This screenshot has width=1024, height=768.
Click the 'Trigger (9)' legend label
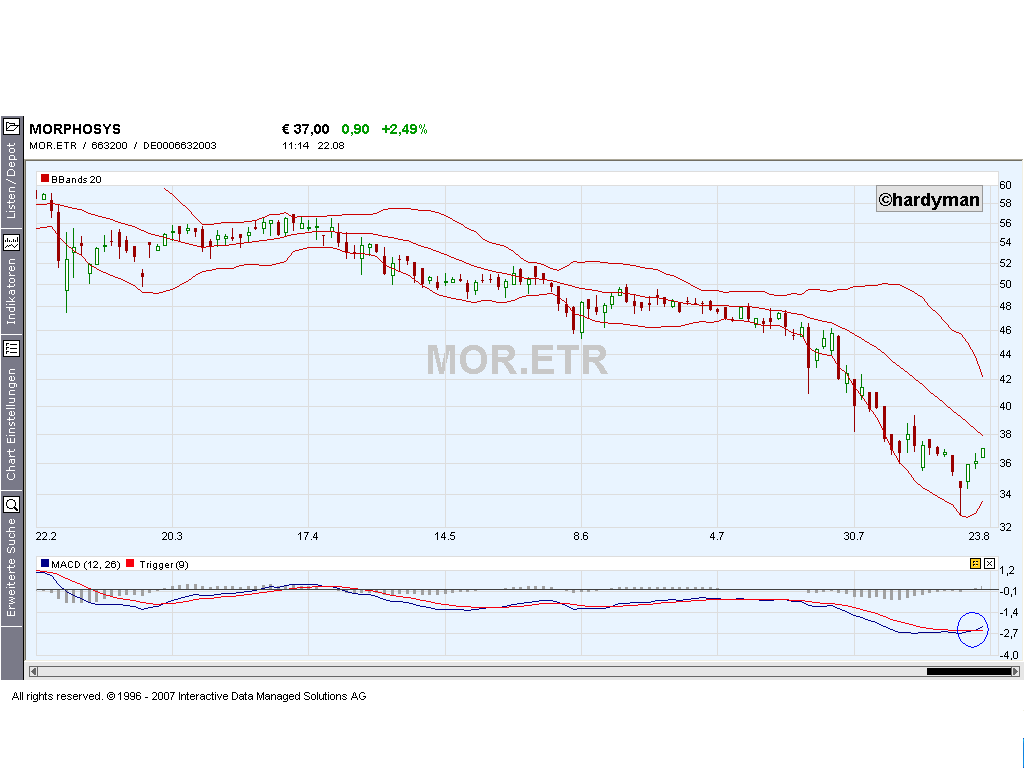(164, 565)
